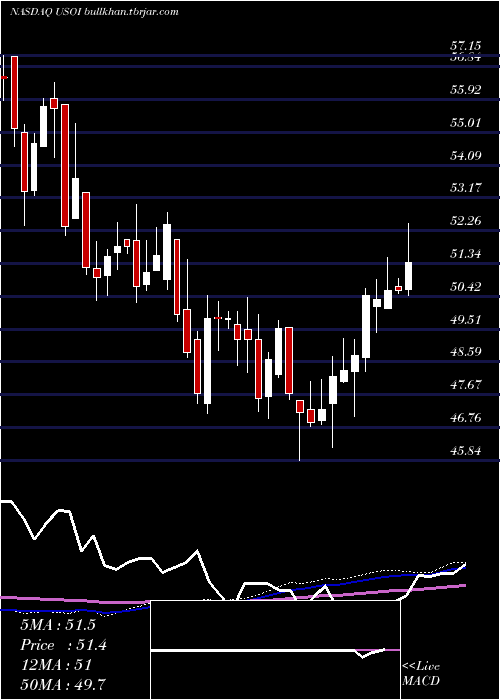Click the last white candlestick on the right
Viewport: 500px width, 700px height.
click(x=408, y=276)
